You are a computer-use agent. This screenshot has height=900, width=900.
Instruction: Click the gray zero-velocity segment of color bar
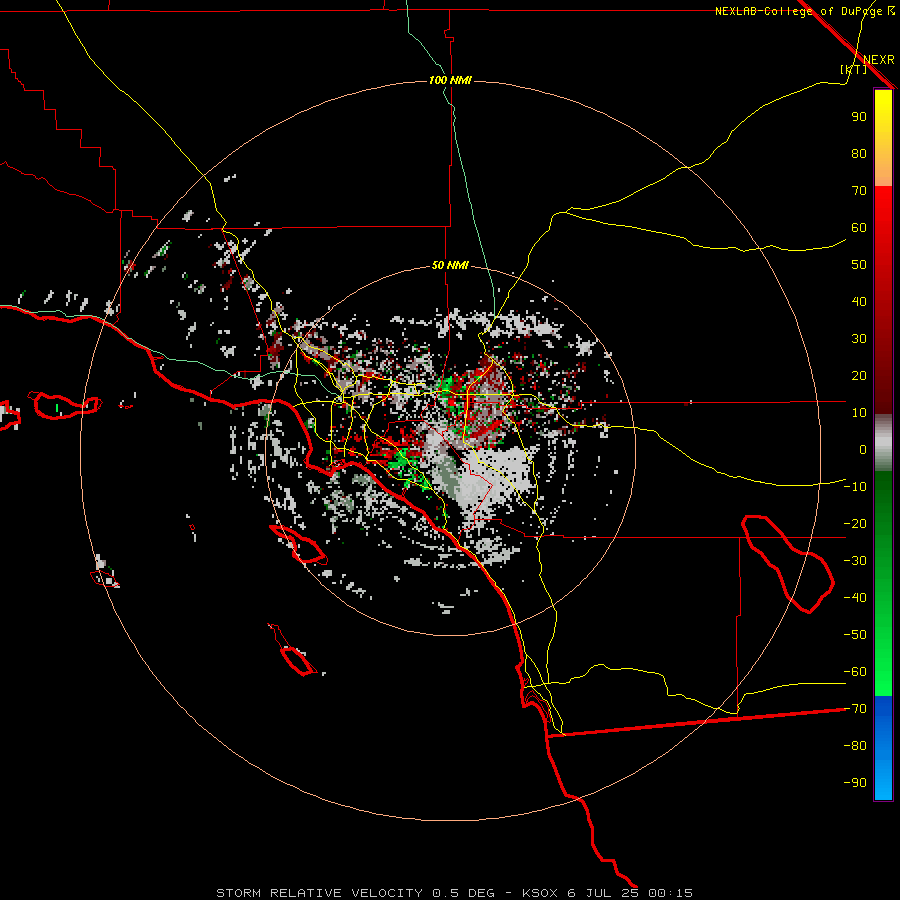point(883,443)
